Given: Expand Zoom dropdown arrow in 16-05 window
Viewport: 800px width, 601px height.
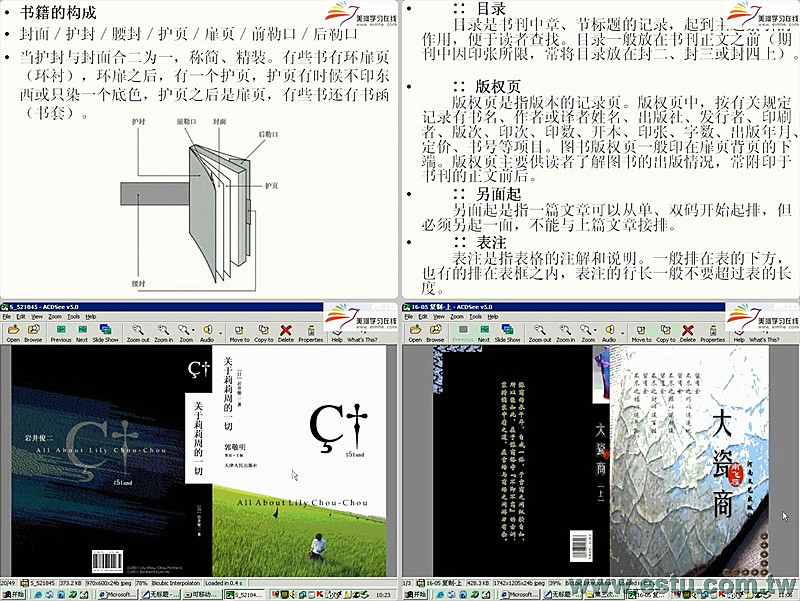Looking at the screenshot, I should tap(595, 331).
